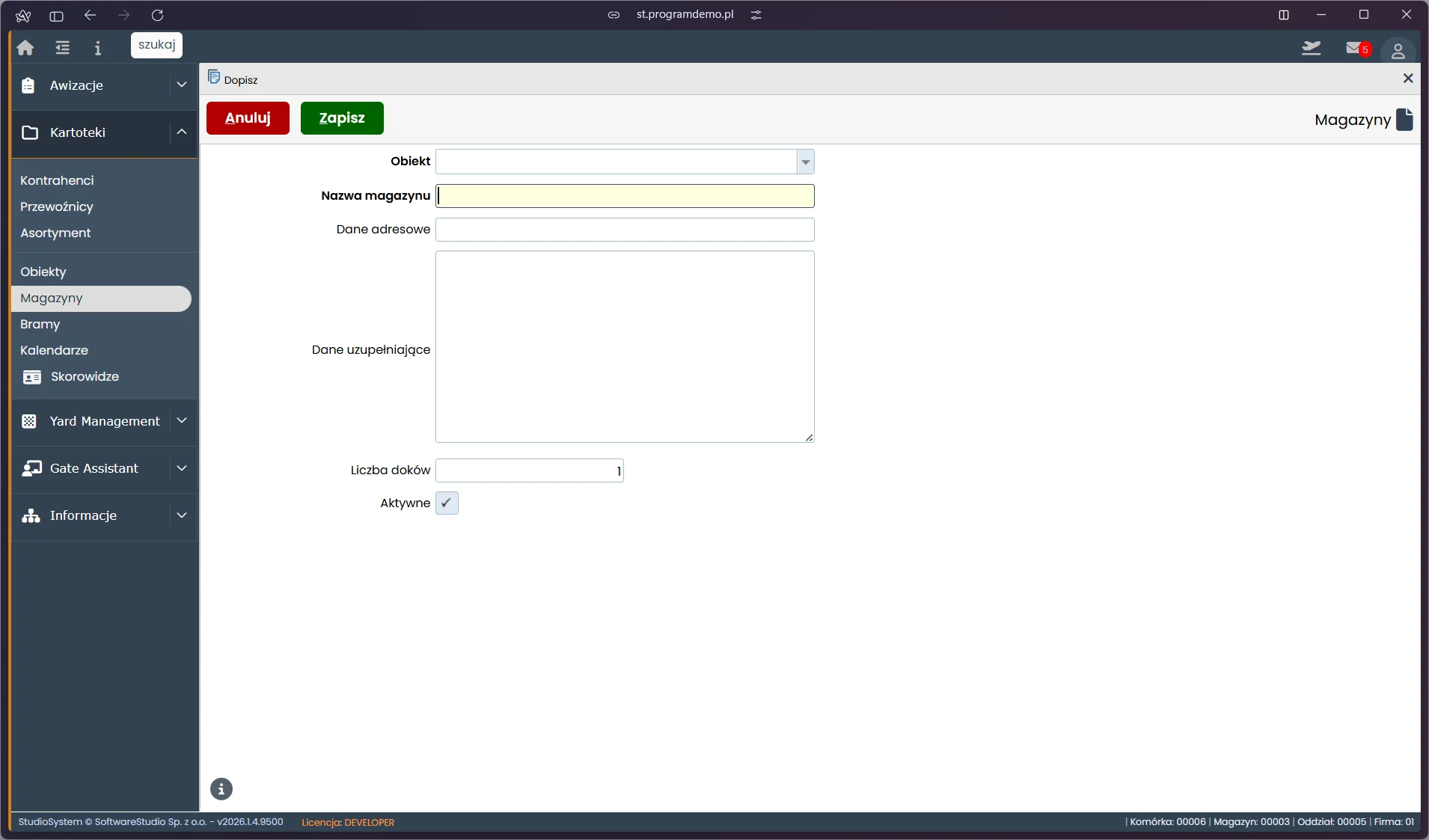Expand the Informacje chevron
The width and height of the screenshot is (1429, 840).
182,515
